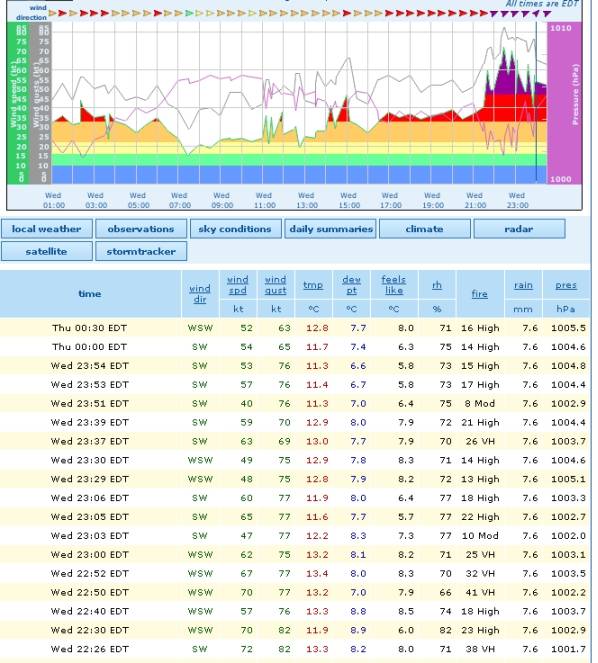Sort by feels like column header
598x663 pixels.
click(x=394, y=285)
